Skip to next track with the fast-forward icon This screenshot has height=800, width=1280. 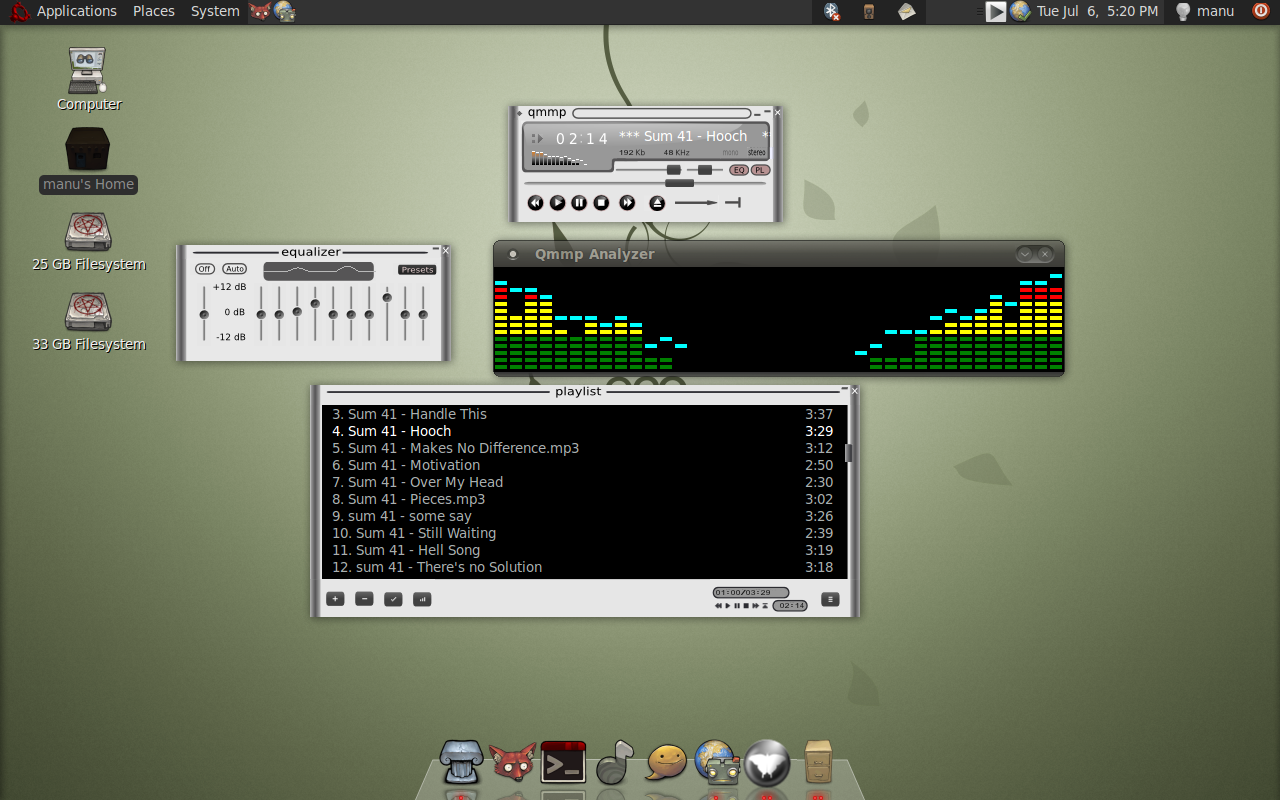click(626, 202)
